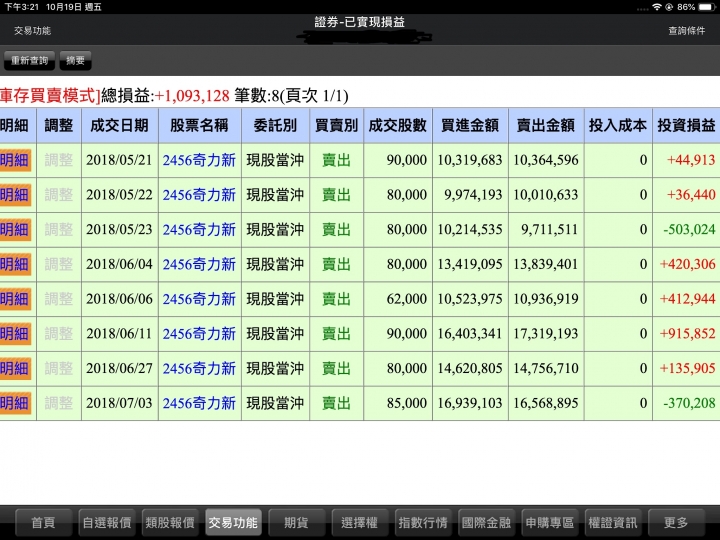Tap the Wi-Fi icon in status bar
Image resolution: width=720 pixels, height=540 pixels.
(x=657, y=7)
